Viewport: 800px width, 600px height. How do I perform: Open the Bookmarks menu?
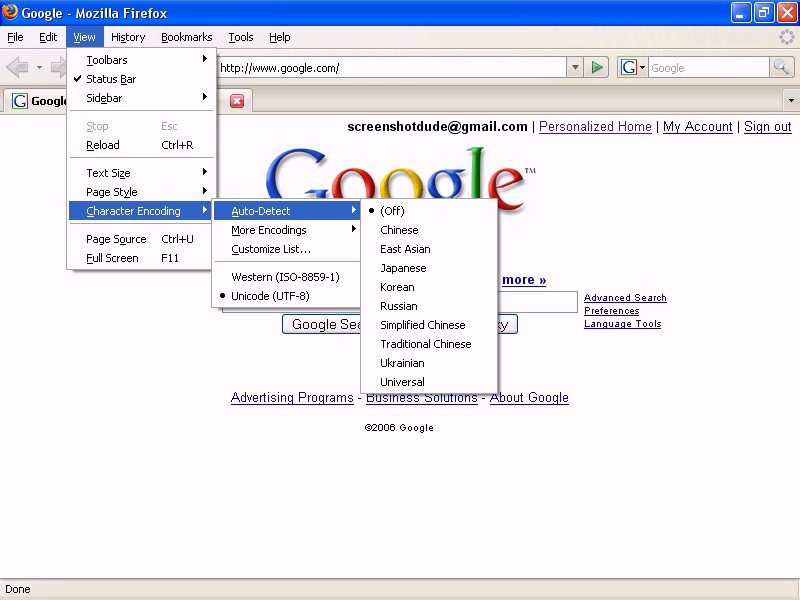click(x=186, y=37)
